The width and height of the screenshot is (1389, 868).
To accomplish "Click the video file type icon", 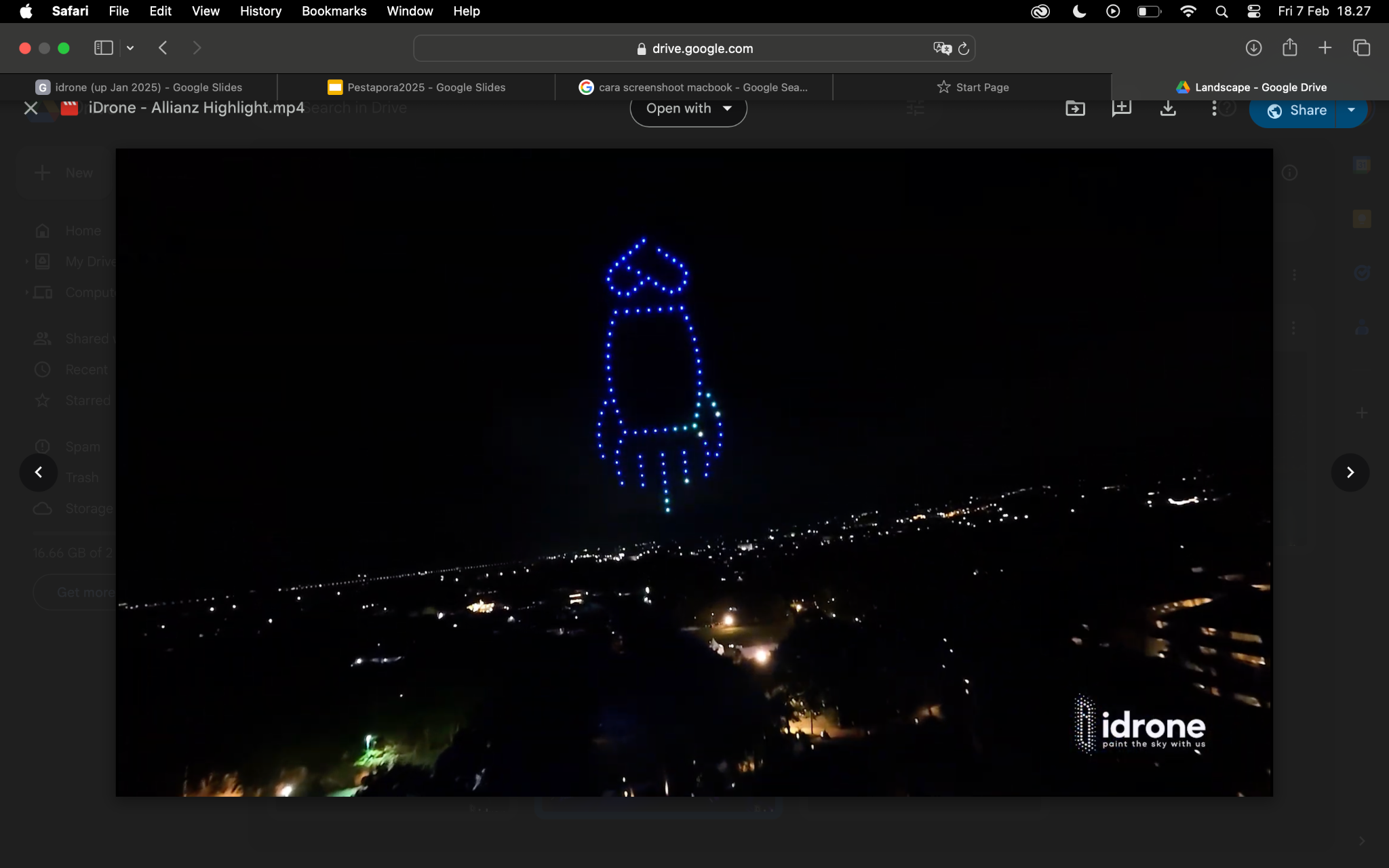I will pos(69,108).
